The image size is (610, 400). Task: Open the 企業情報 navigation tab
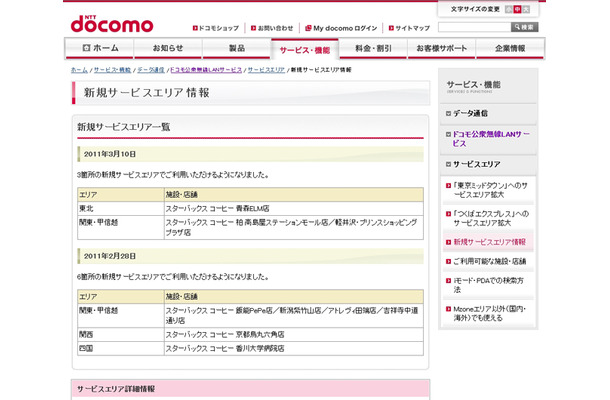(510, 48)
